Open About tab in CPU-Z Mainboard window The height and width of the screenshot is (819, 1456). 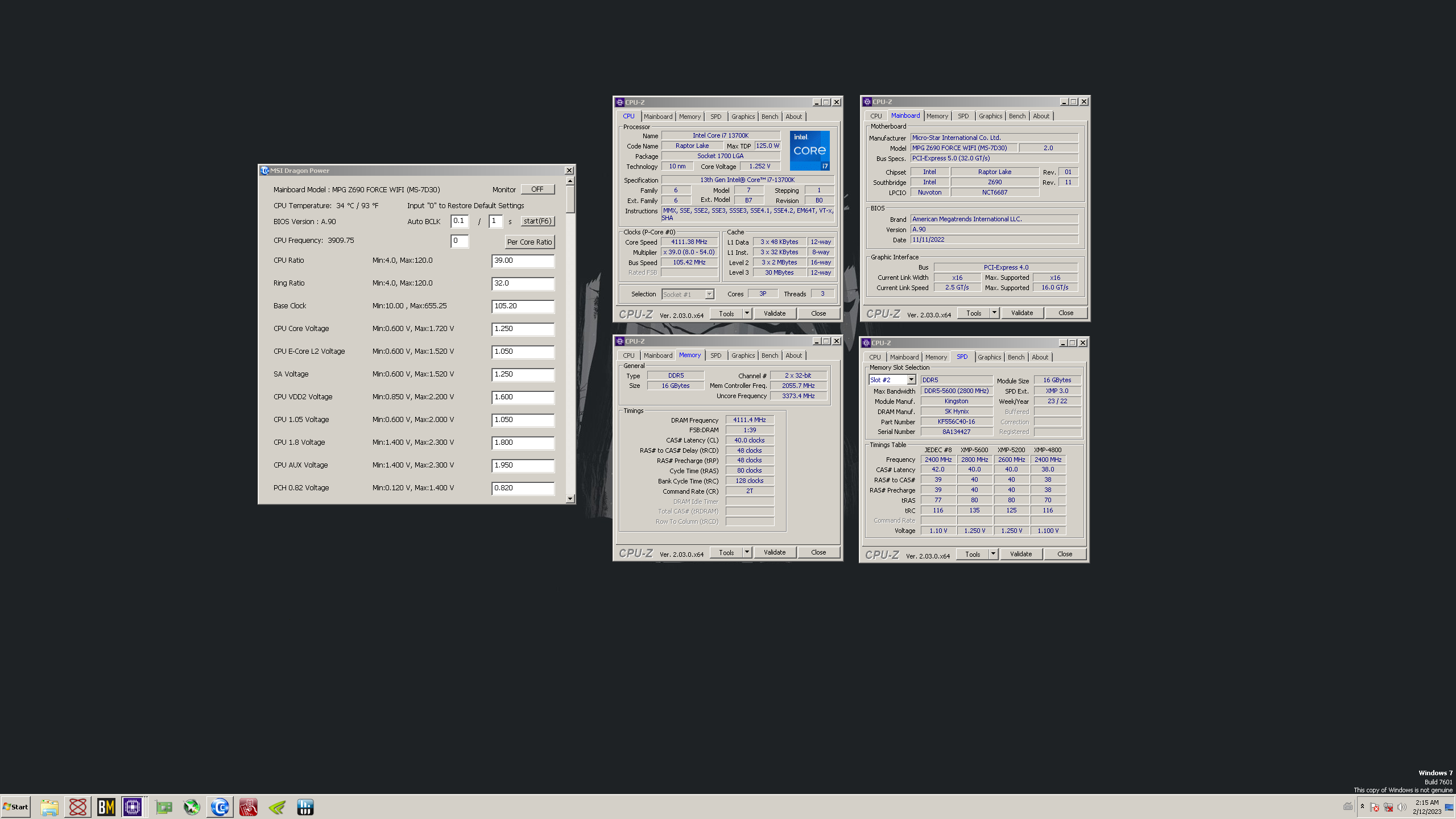coord(1041,116)
